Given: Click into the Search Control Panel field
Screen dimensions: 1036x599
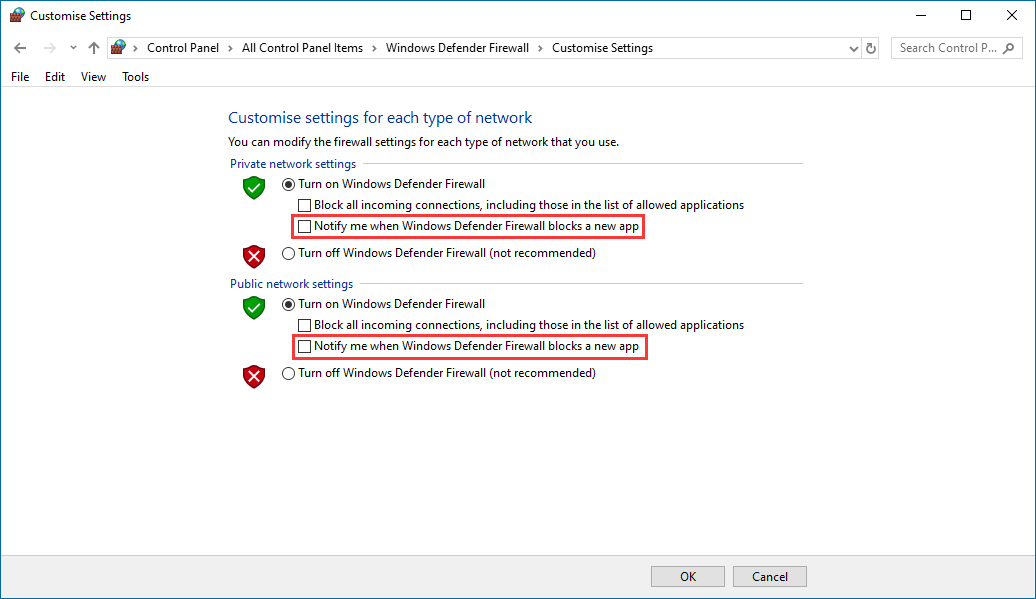Looking at the screenshot, I should click(x=945, y=48).
